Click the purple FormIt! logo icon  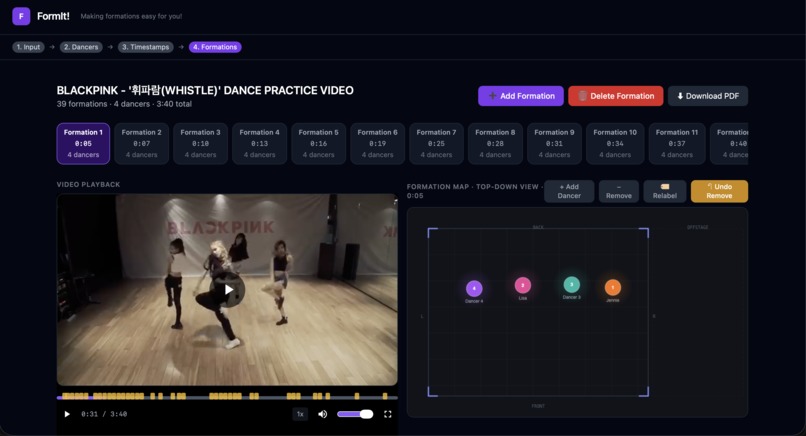tap(21, 16)
